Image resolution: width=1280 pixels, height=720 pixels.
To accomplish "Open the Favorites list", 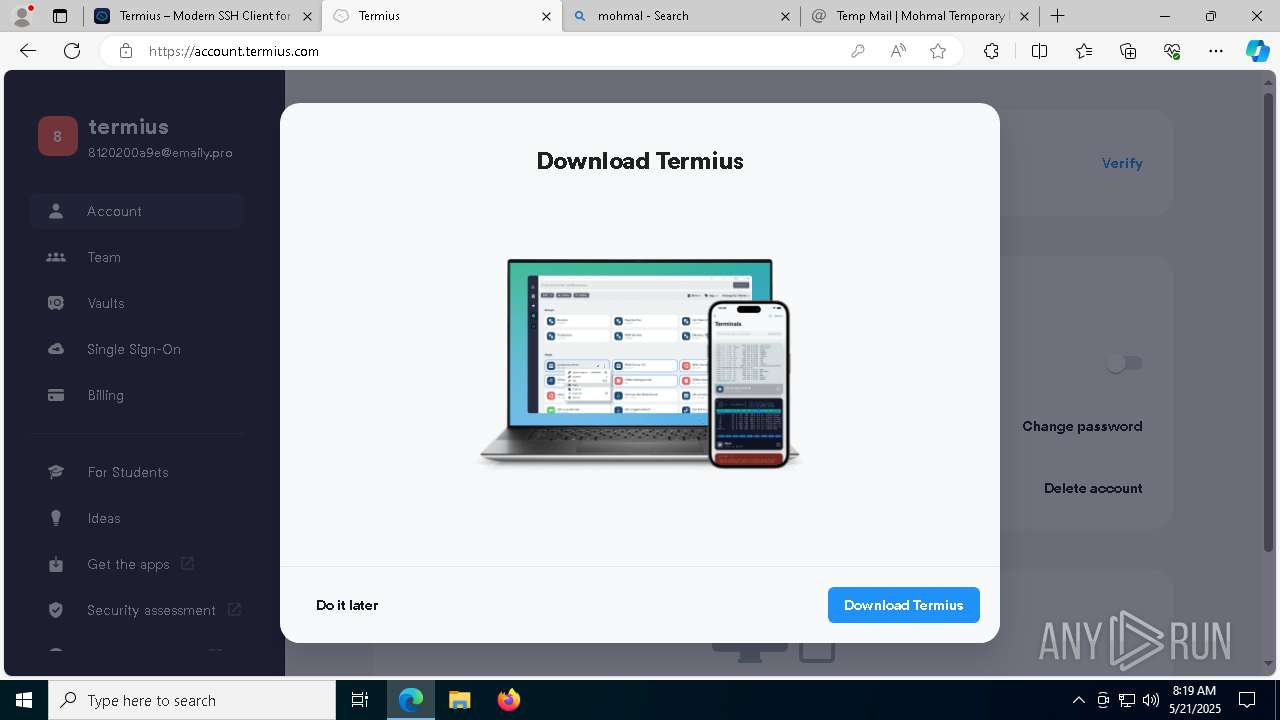I will click(x=1084, y=51).
